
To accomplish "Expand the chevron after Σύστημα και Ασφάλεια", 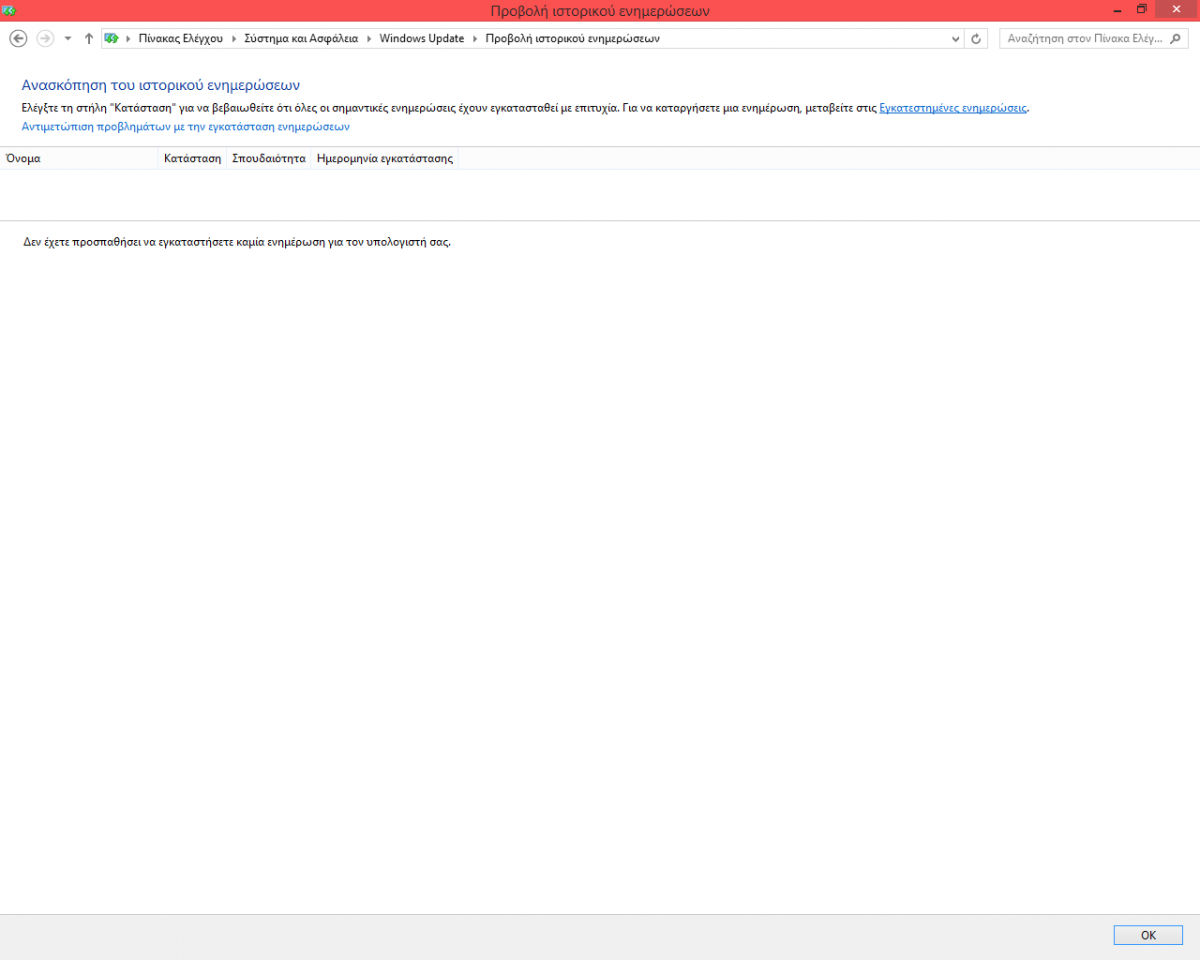I will 369,39.
